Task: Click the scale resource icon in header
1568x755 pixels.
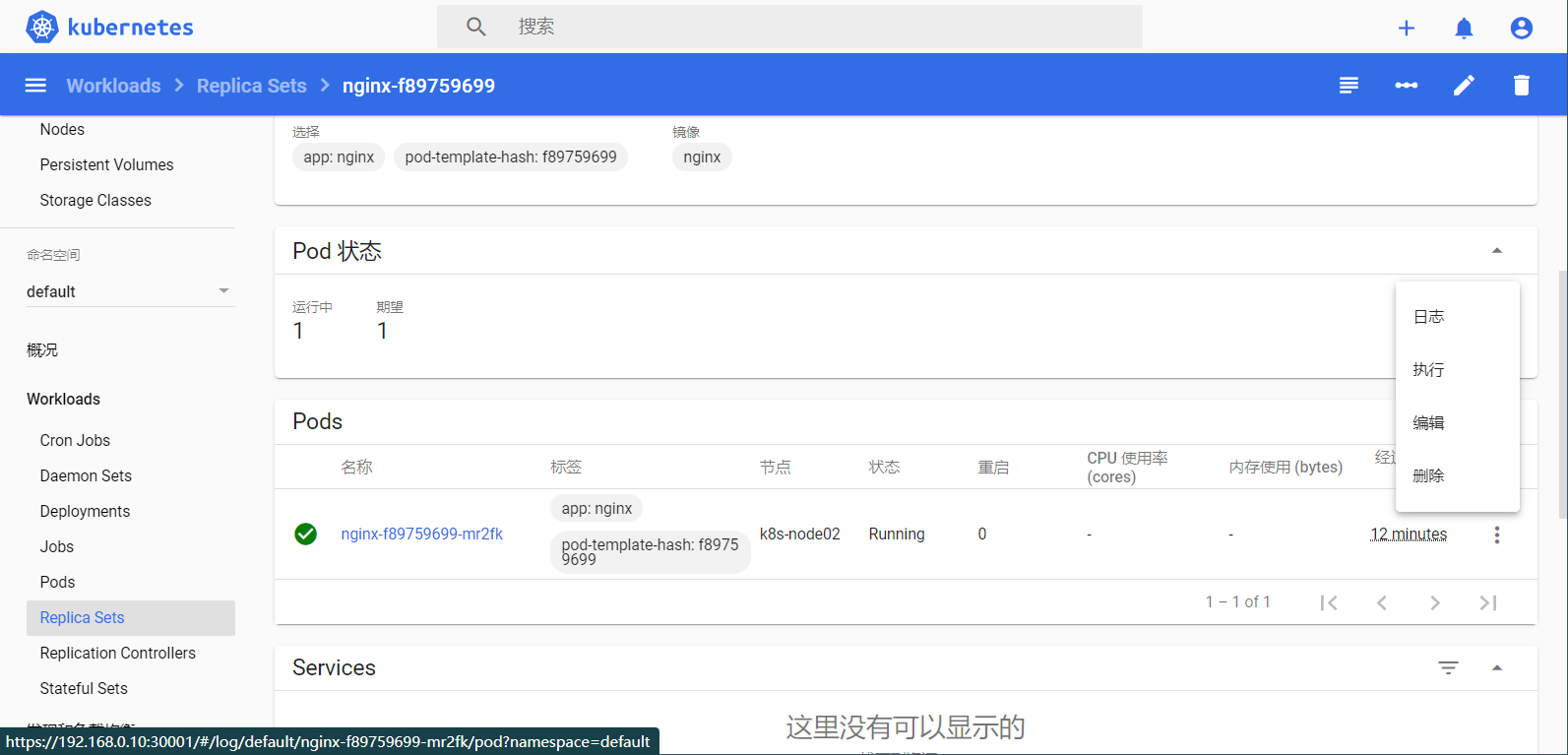Action: tap(1407, 86)
